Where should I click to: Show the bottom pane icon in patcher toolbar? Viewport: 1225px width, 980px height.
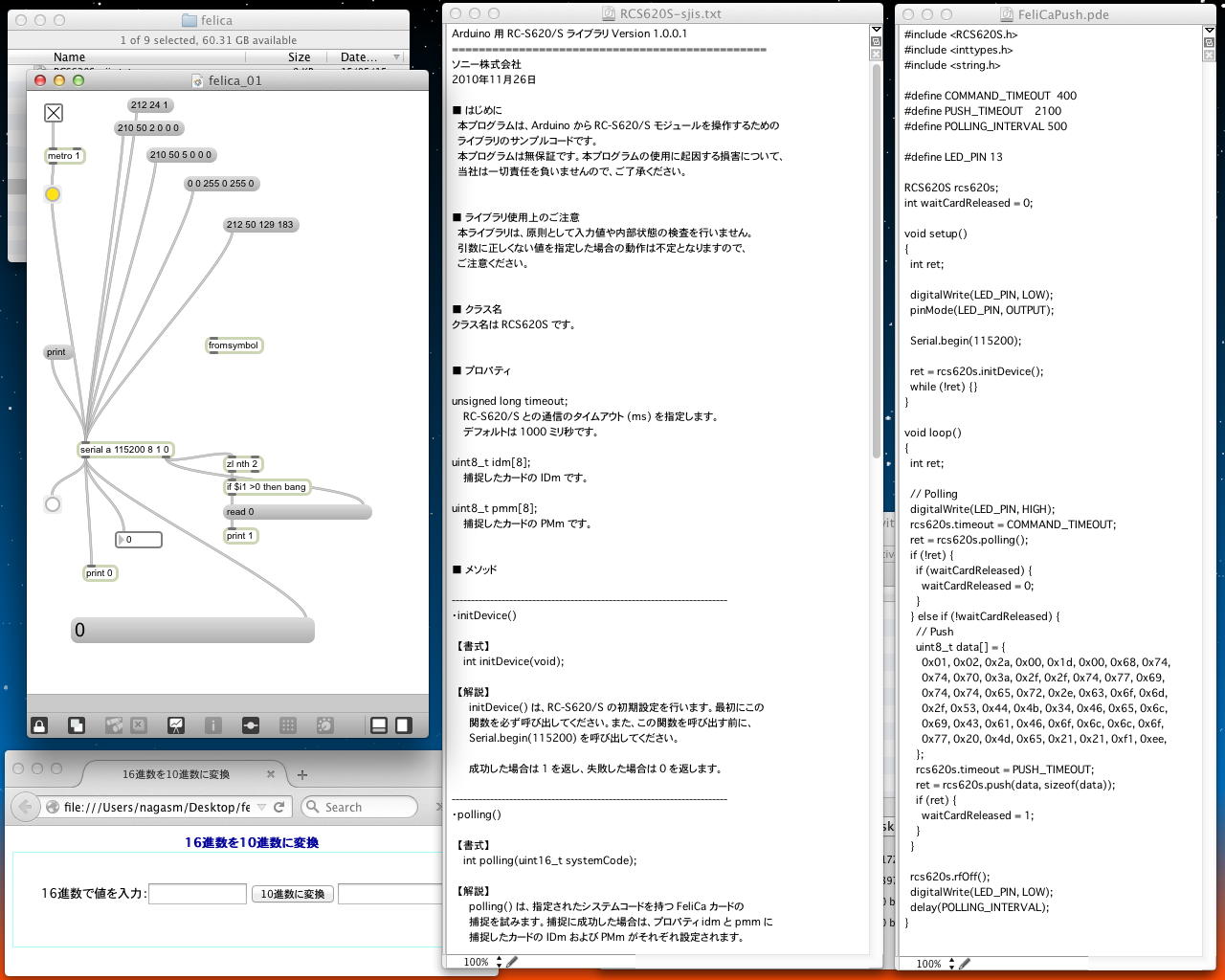coord(379,725)
